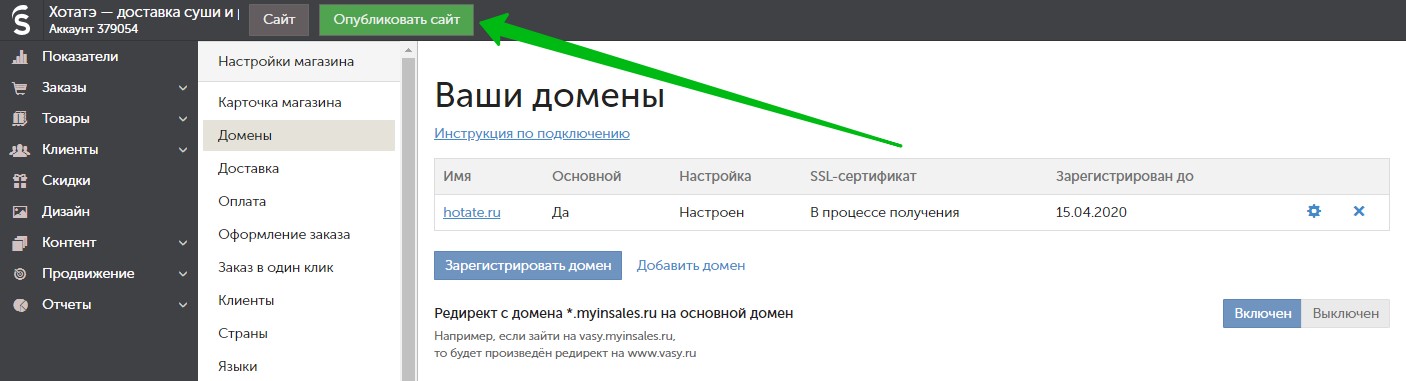Image resolution: width=1406 pixels, height=381 pixels.
Task: Click Зарегистрировать домен button
Action: 528,265
